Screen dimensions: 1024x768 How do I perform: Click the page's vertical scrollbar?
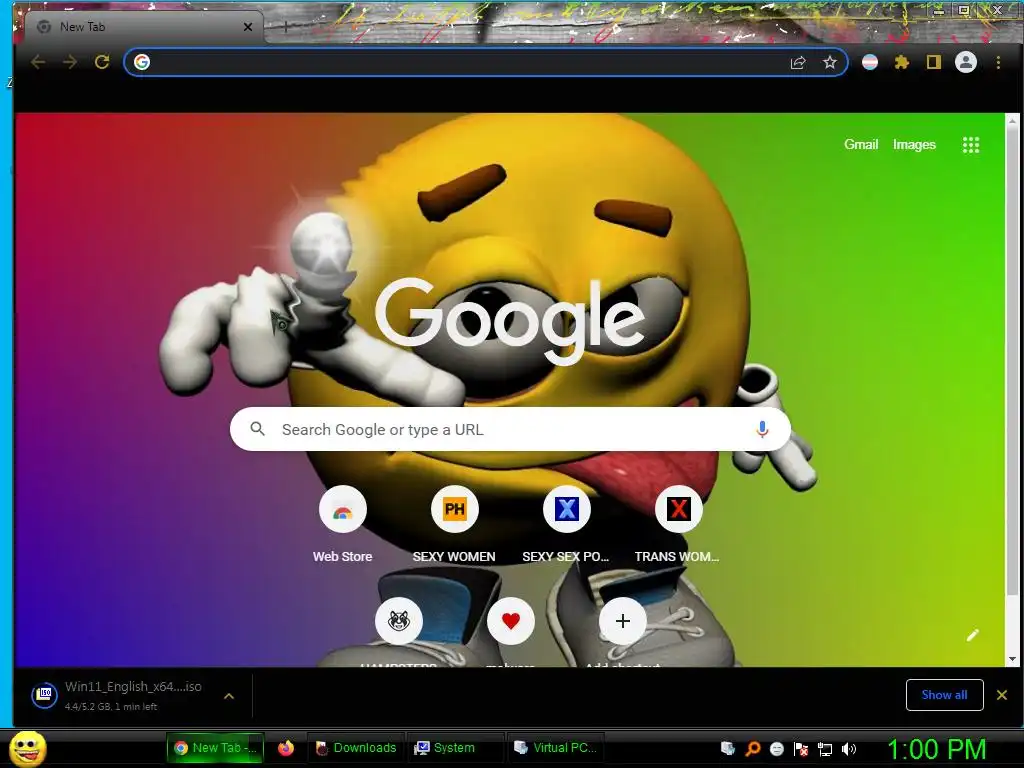tap(1012, 361)
